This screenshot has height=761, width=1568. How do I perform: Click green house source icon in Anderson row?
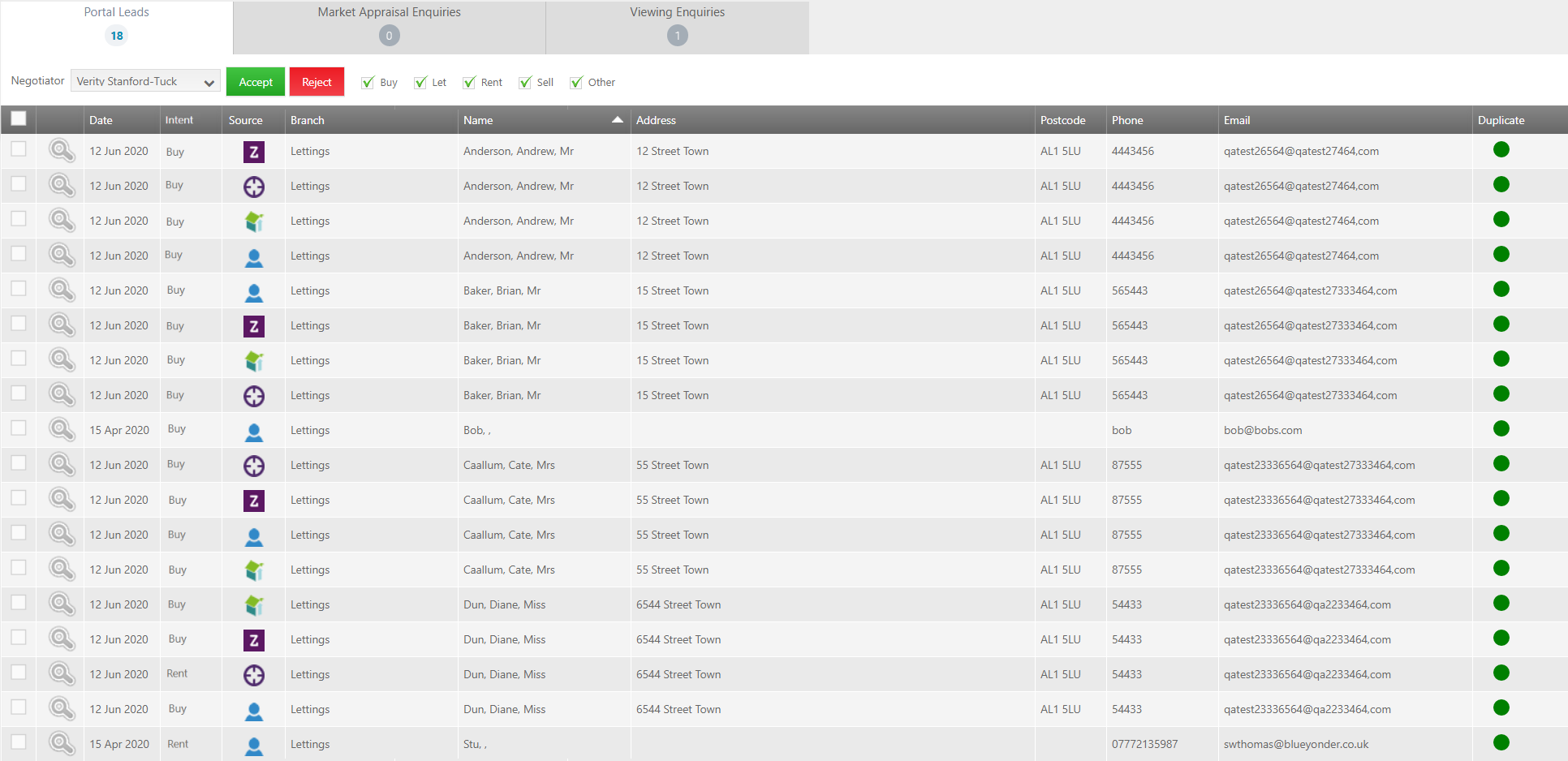pos(254,221)
